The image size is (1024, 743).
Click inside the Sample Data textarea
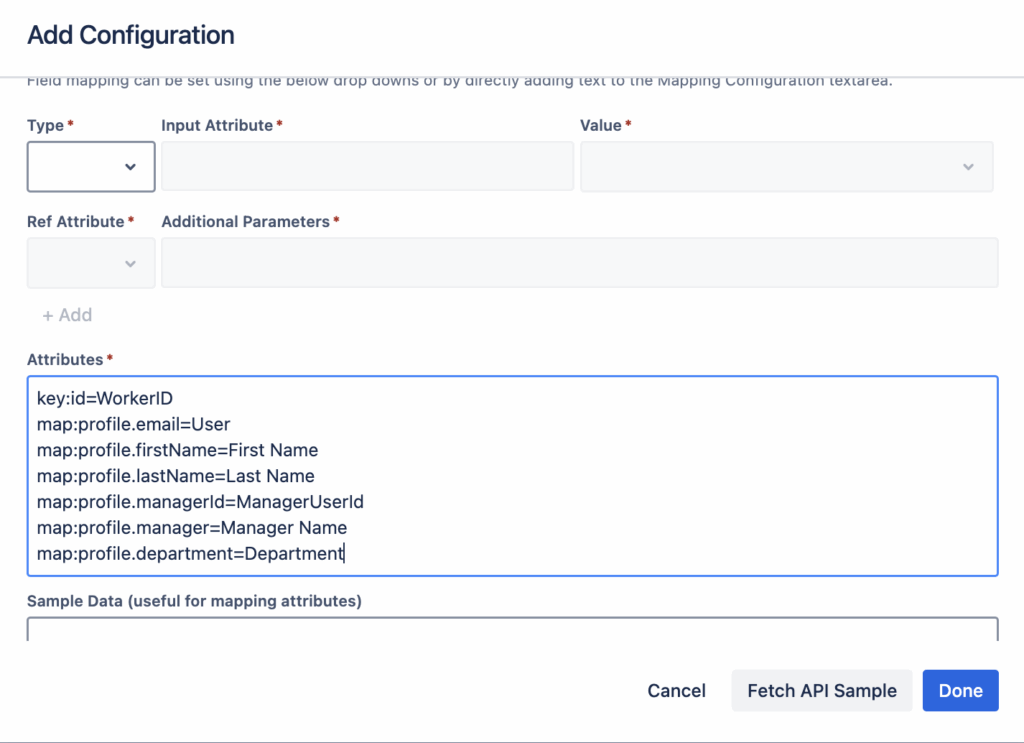coord(512,630)
